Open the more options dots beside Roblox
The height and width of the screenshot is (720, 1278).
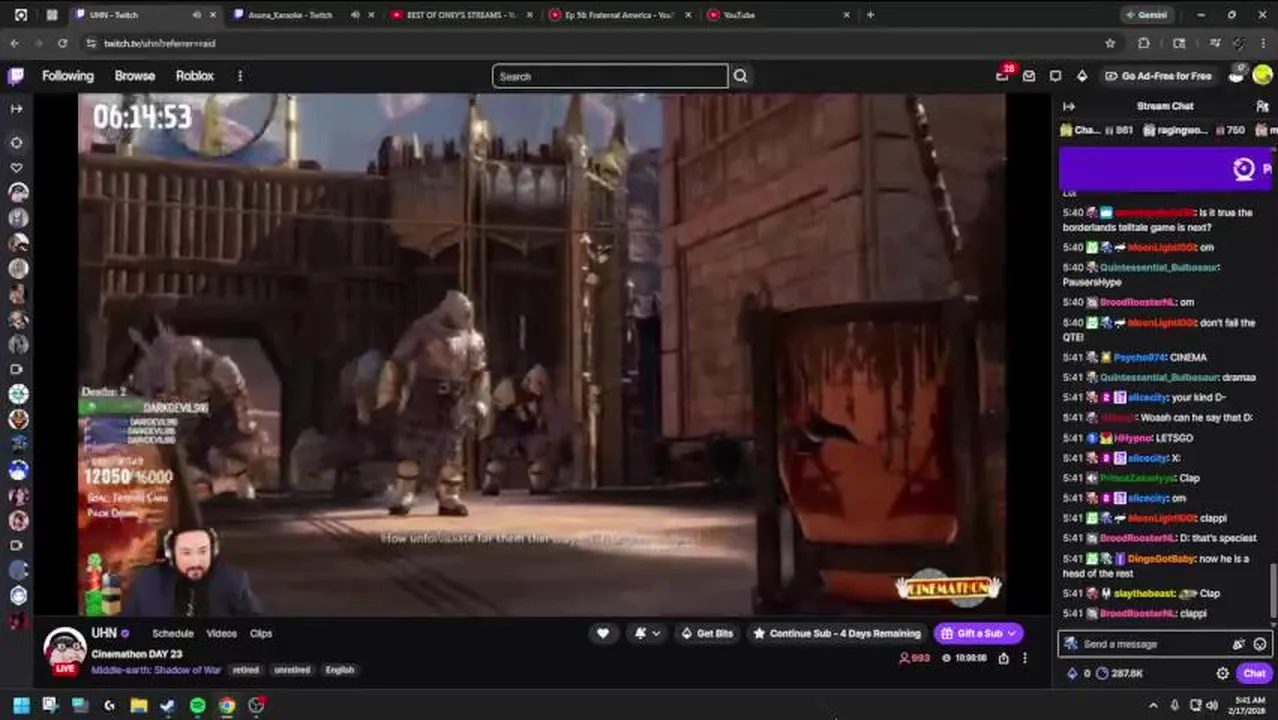(x=240, y=76)
